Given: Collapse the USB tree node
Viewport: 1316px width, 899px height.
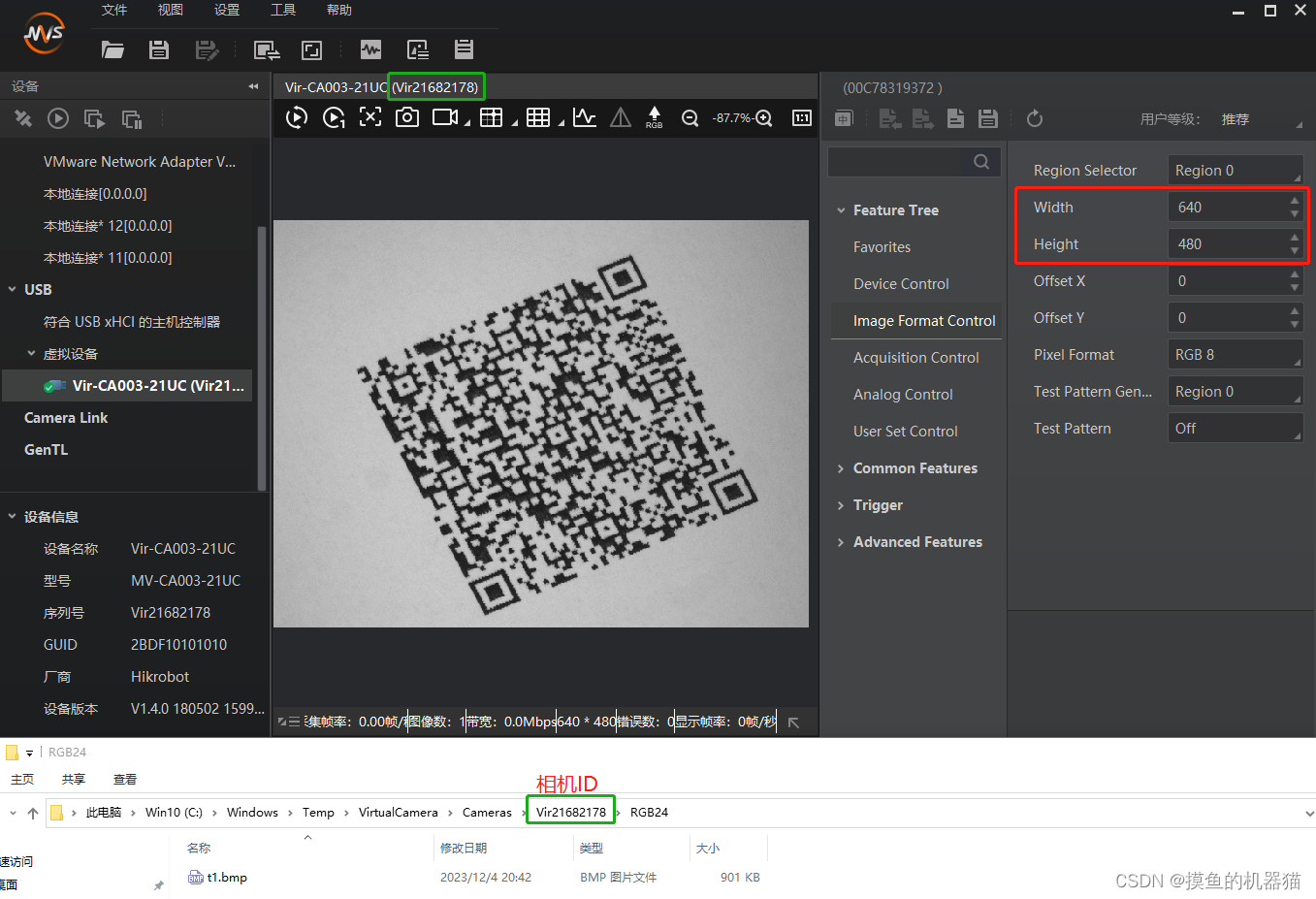Looking at the screenshot, I should 12,289.
